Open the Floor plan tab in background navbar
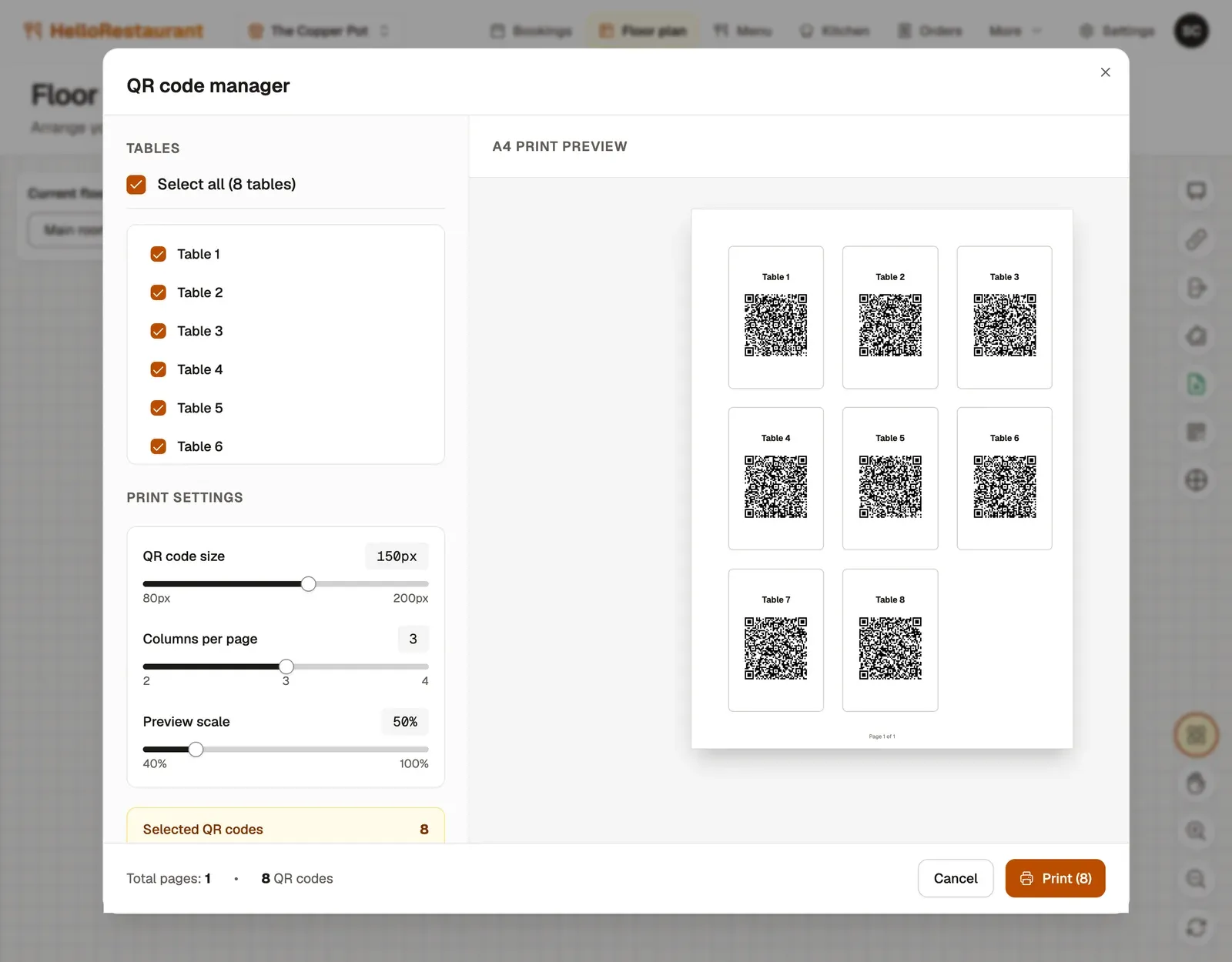Screen dimensions: 1232x962 tap(643, 31)
